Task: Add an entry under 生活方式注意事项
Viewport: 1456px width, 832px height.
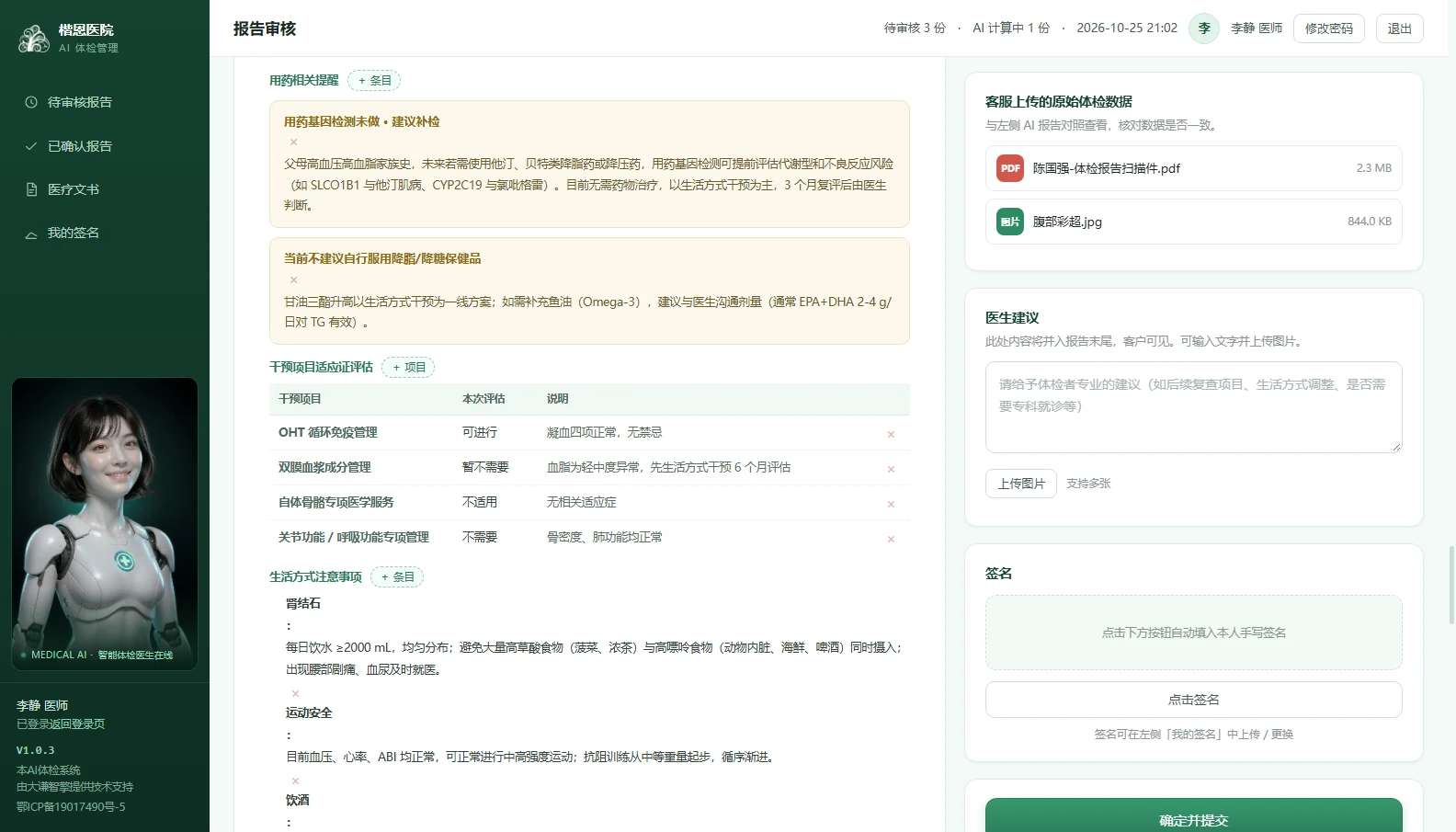Action: 397,577
